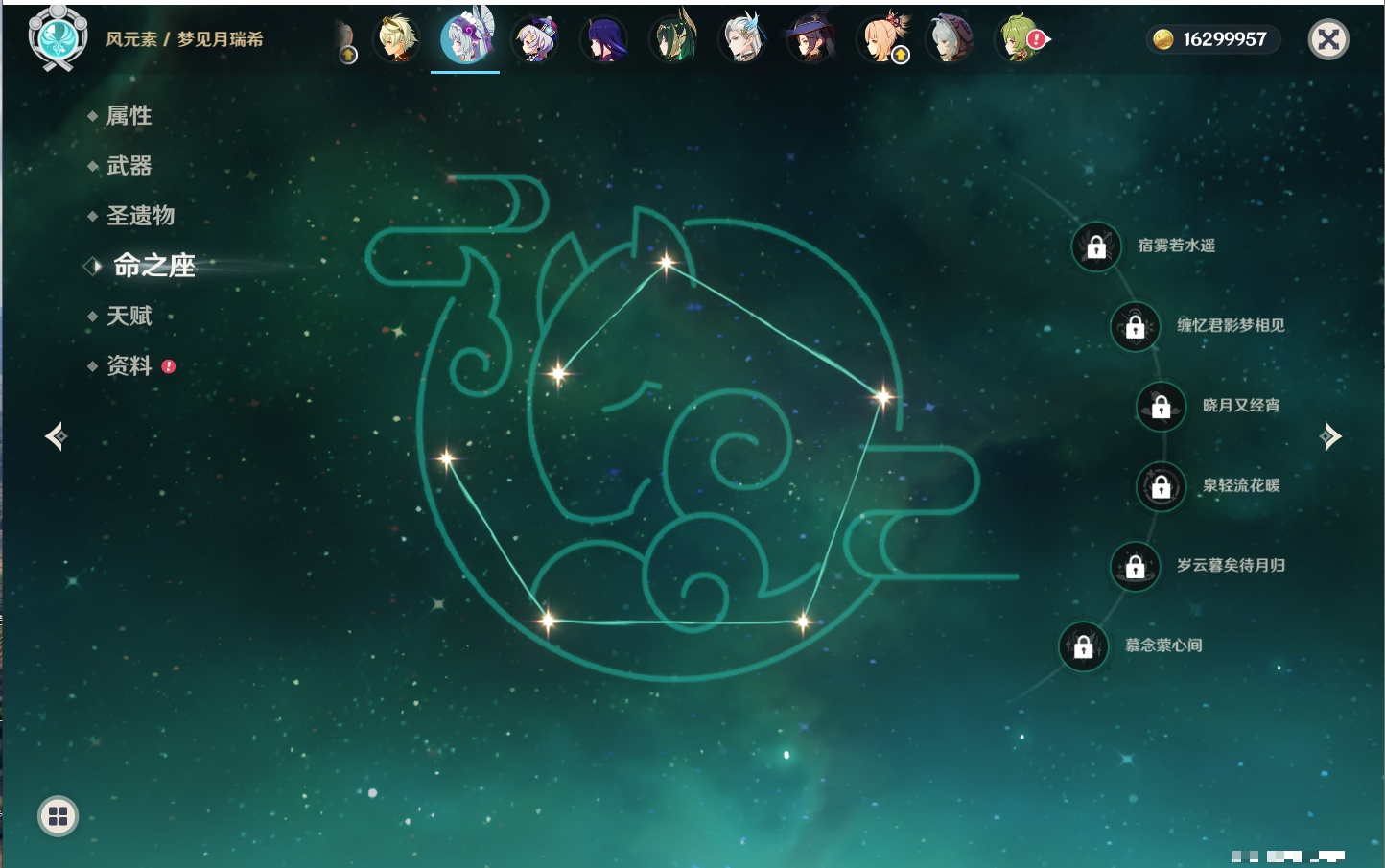The image size is (1385, 868).
Task: Select the blonde character avatar with goggles
Action: click(x=396, y=39)
